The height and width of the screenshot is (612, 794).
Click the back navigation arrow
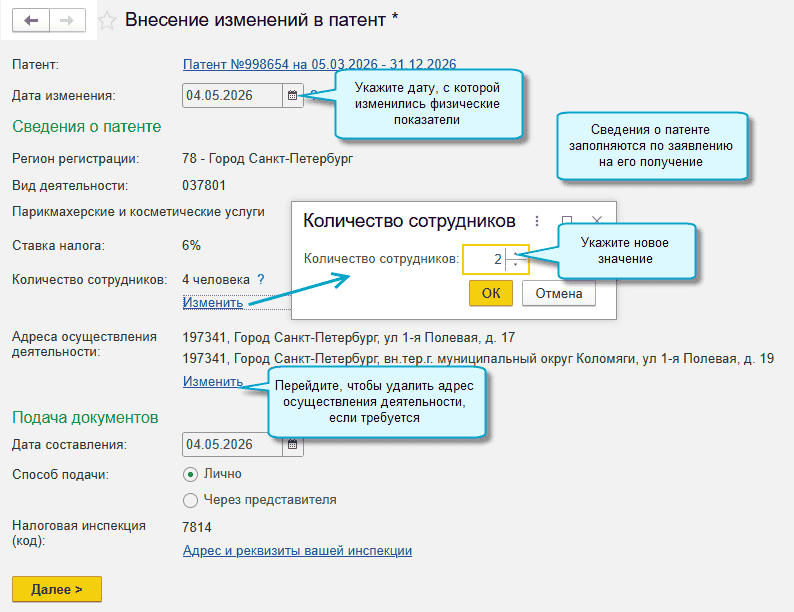[31, 21]
